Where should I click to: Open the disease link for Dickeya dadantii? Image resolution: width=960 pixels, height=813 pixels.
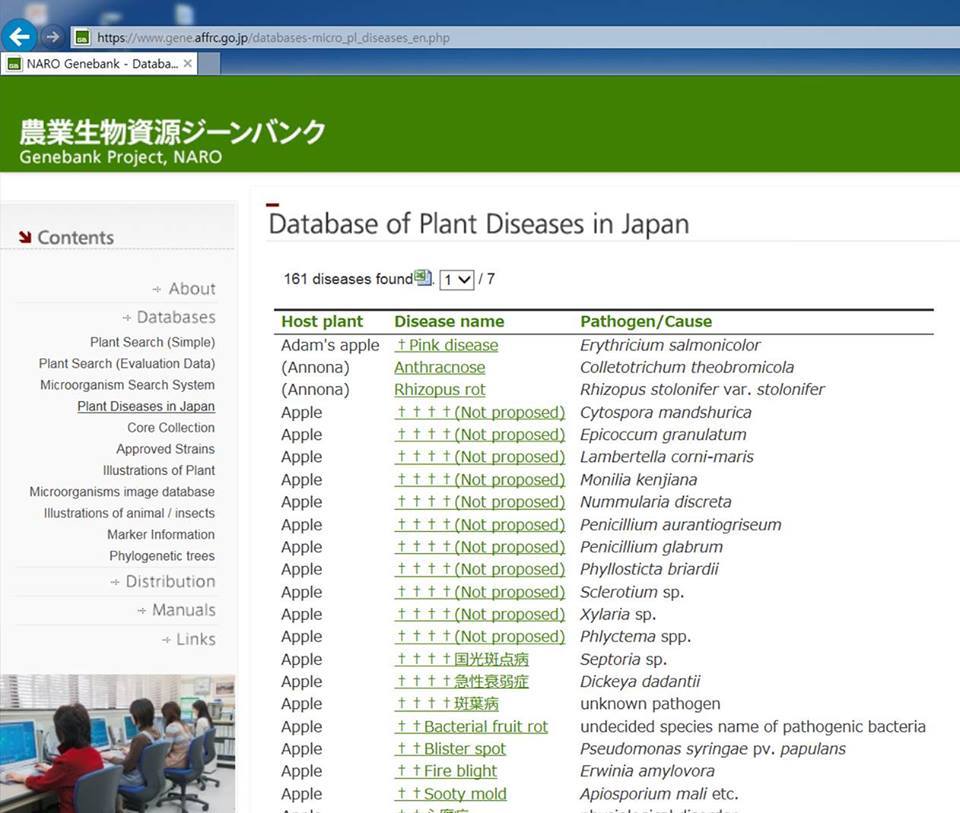462,681
